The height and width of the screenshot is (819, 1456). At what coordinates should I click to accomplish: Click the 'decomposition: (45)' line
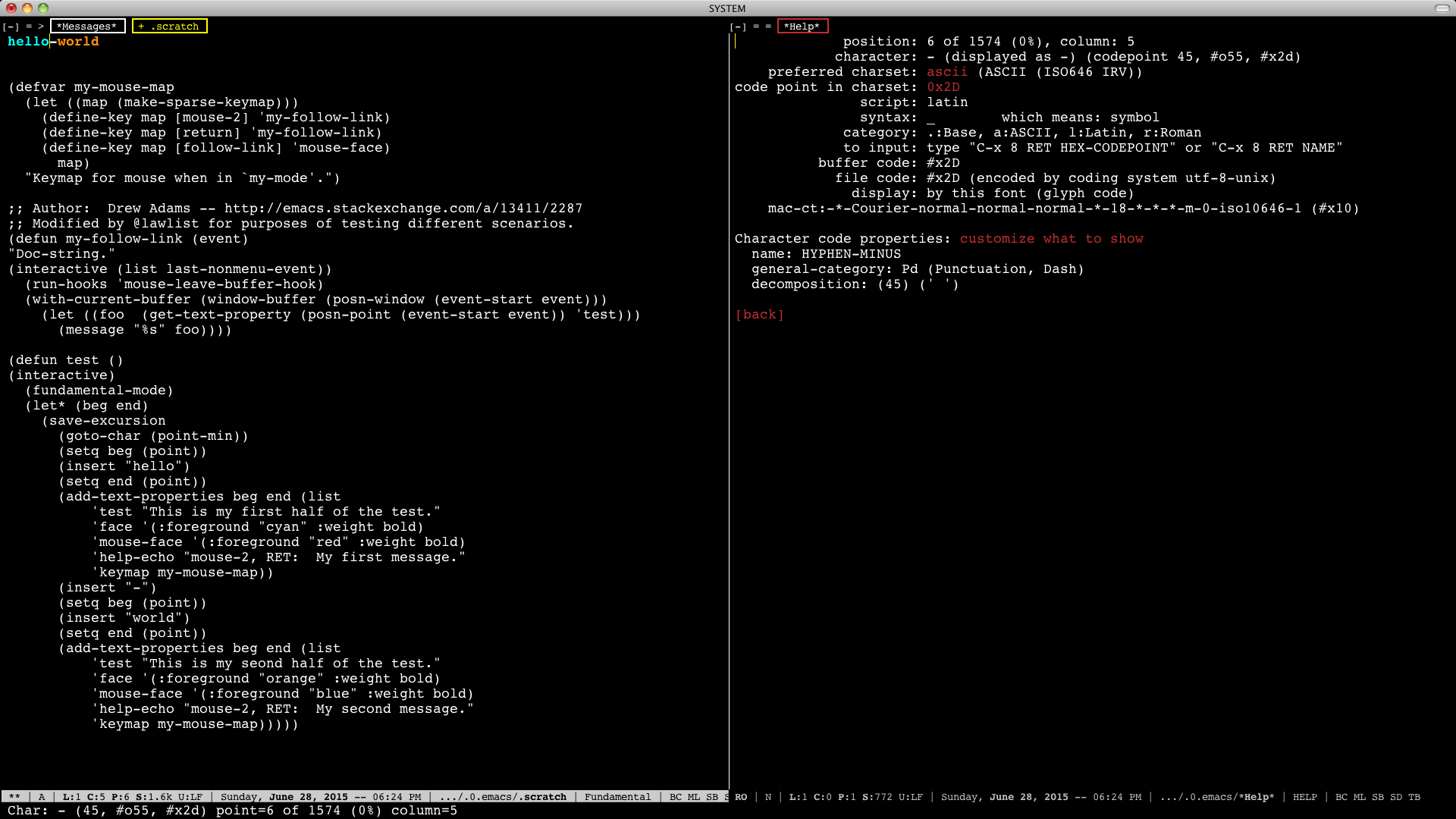(x=855, y=284)
